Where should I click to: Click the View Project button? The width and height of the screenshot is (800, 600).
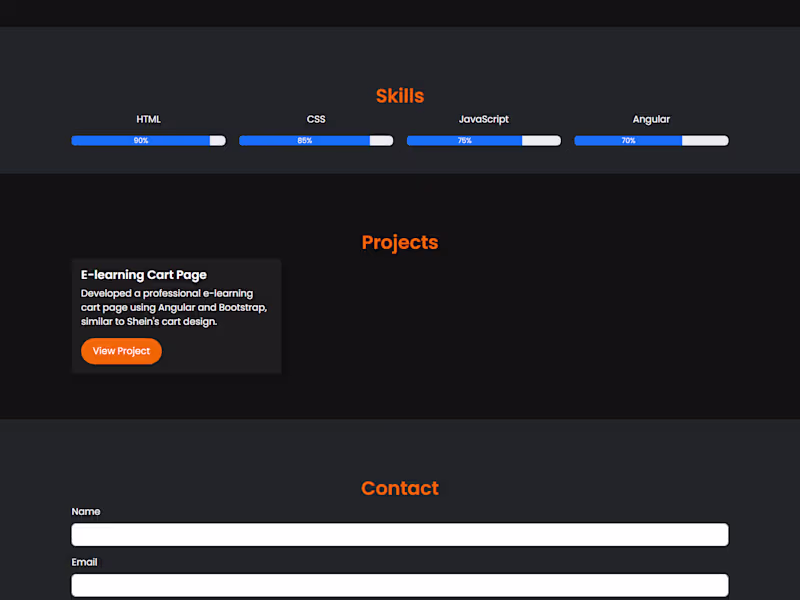121,351
